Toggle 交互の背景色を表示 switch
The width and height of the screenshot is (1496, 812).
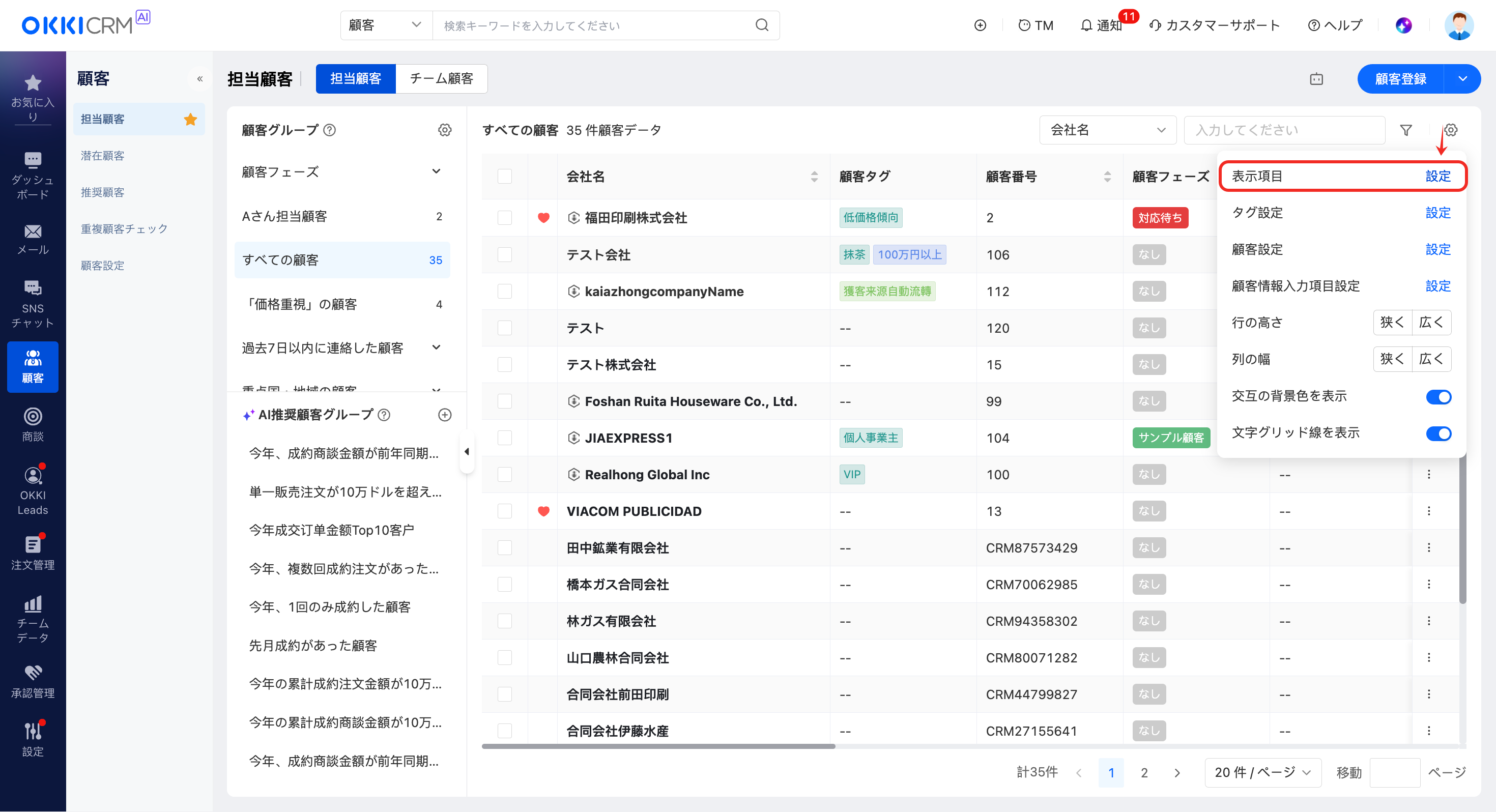click(x=1438, y=397)
